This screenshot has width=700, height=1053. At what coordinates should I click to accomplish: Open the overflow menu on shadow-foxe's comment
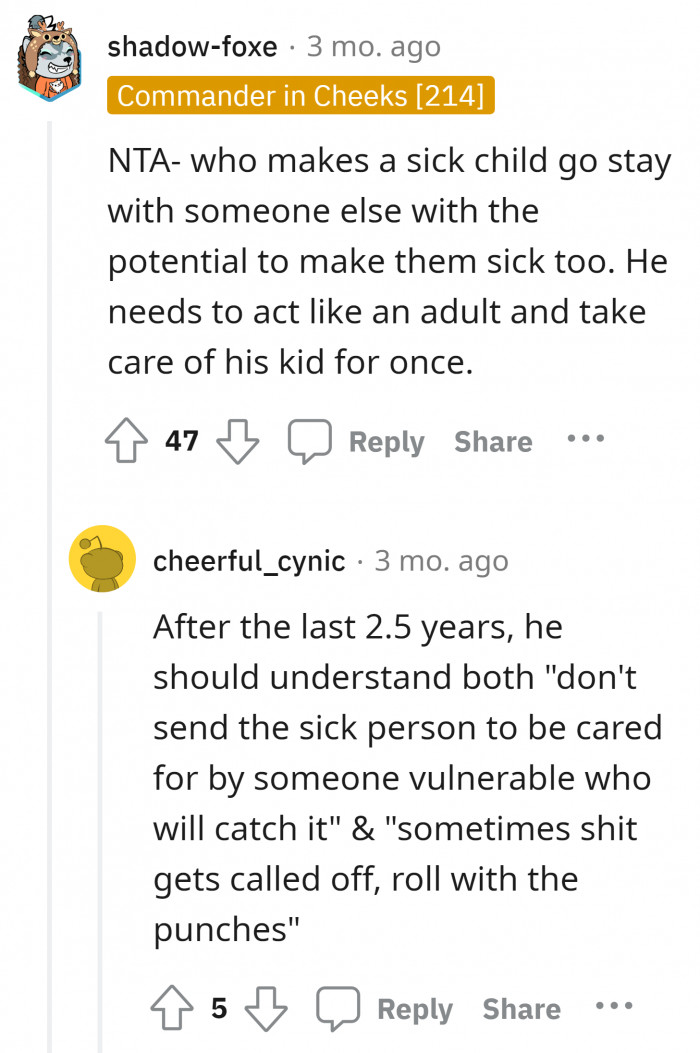tap(585, 438)
